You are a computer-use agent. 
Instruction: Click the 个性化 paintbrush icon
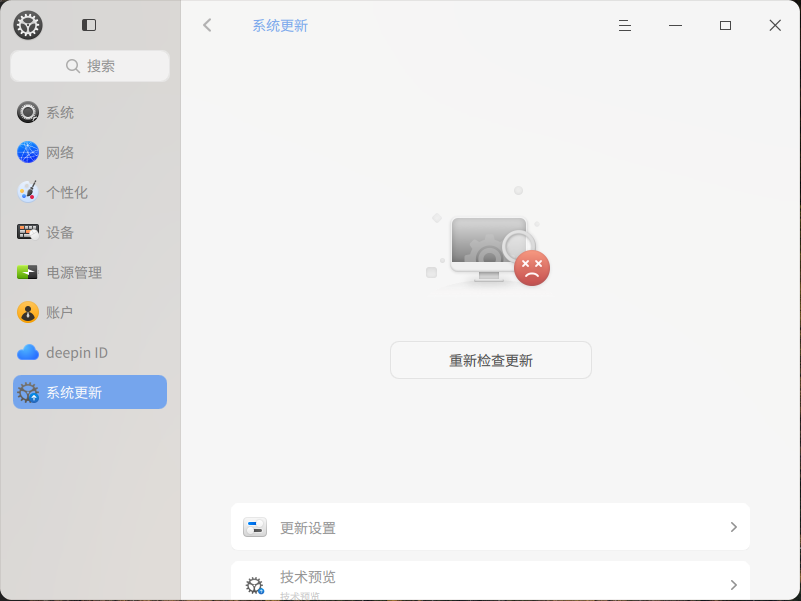pyautogui.click(x=28, y=192)
